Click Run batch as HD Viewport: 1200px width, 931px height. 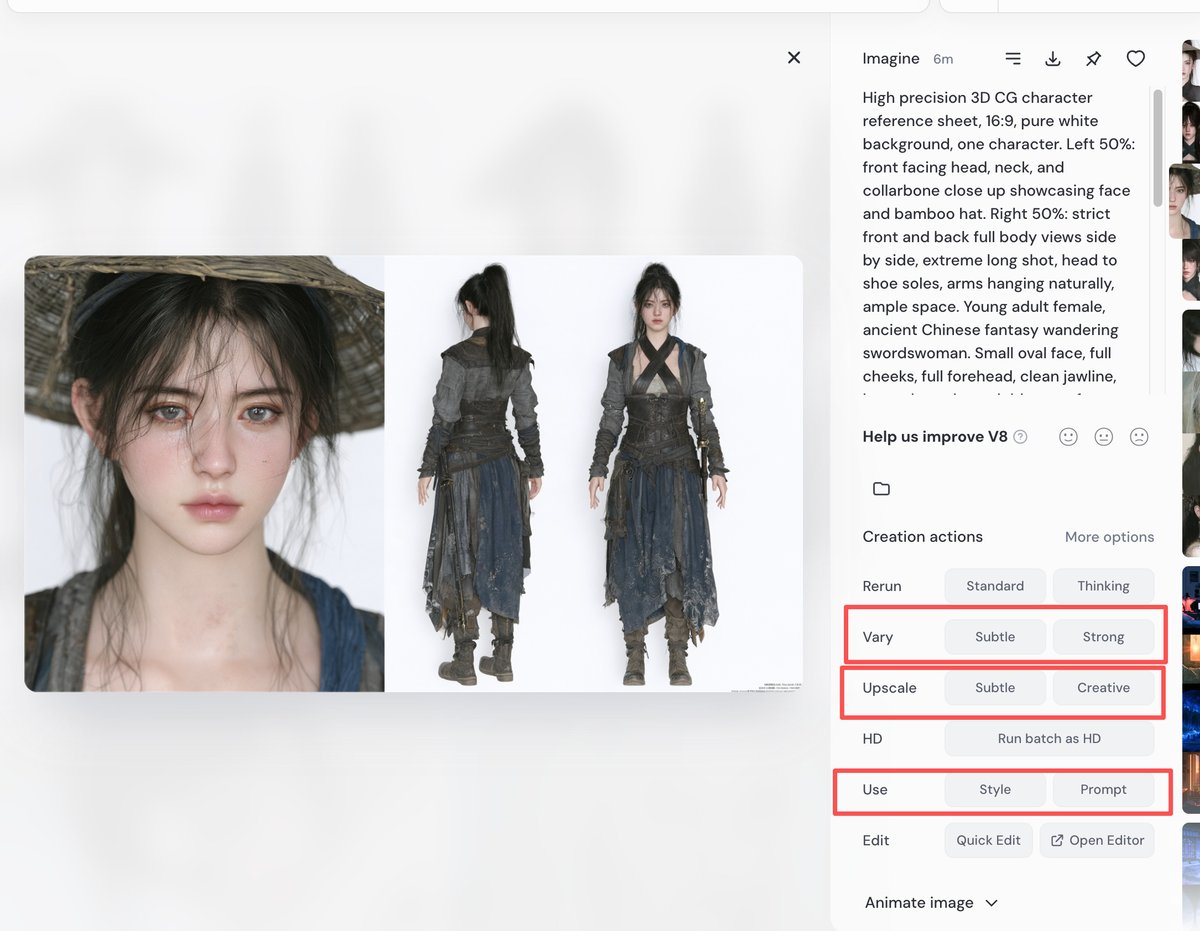1049,739
